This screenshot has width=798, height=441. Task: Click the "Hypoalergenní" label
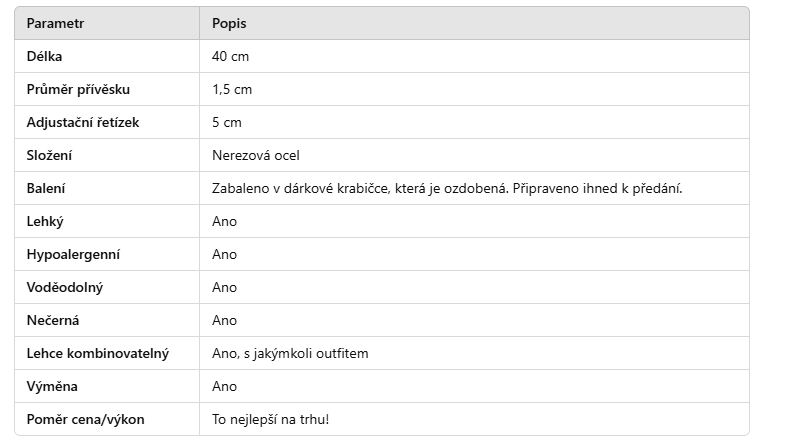pos(73,254)
